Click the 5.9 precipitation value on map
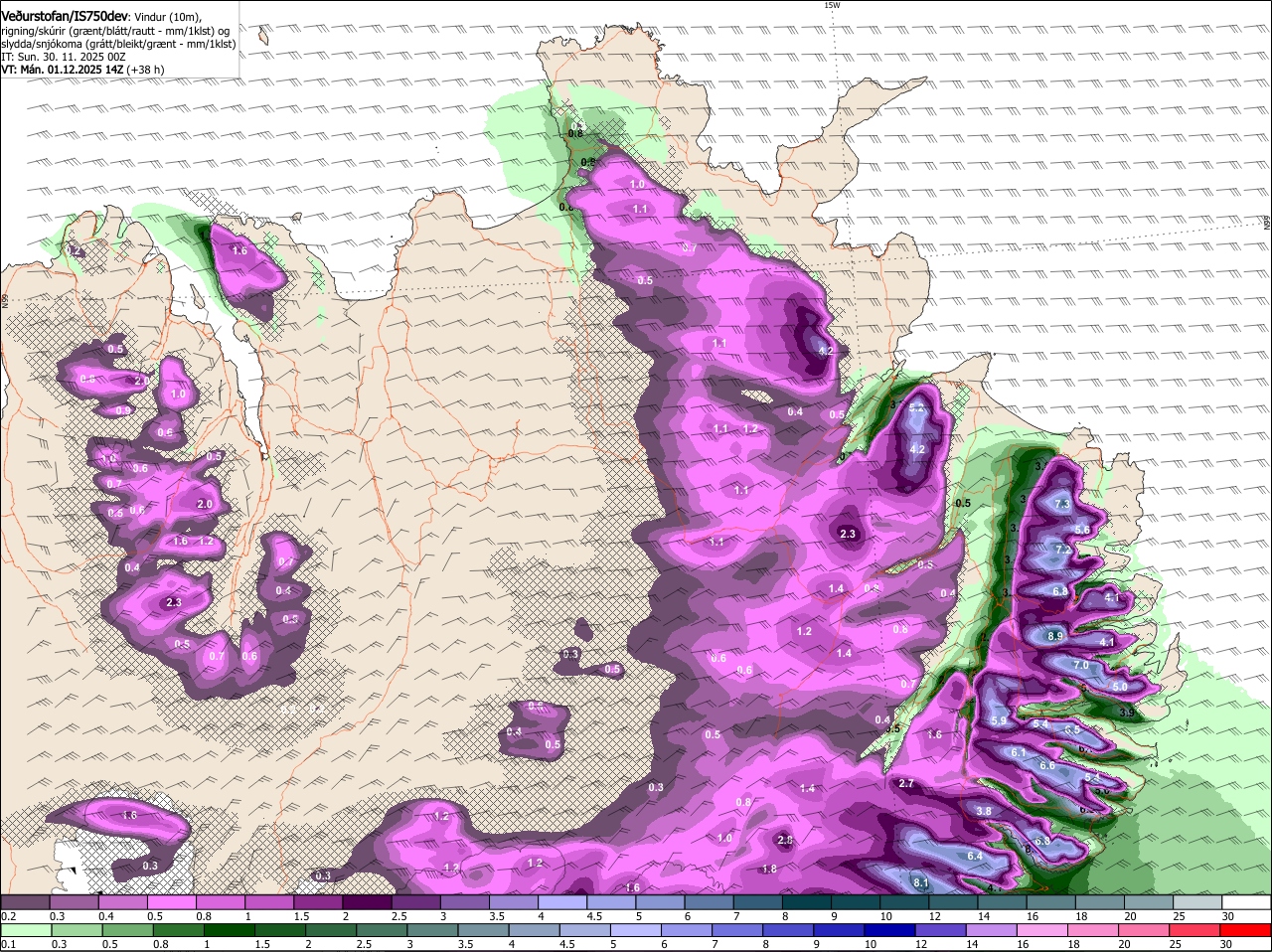The image size is (1272, 952). coord(1000,720)
